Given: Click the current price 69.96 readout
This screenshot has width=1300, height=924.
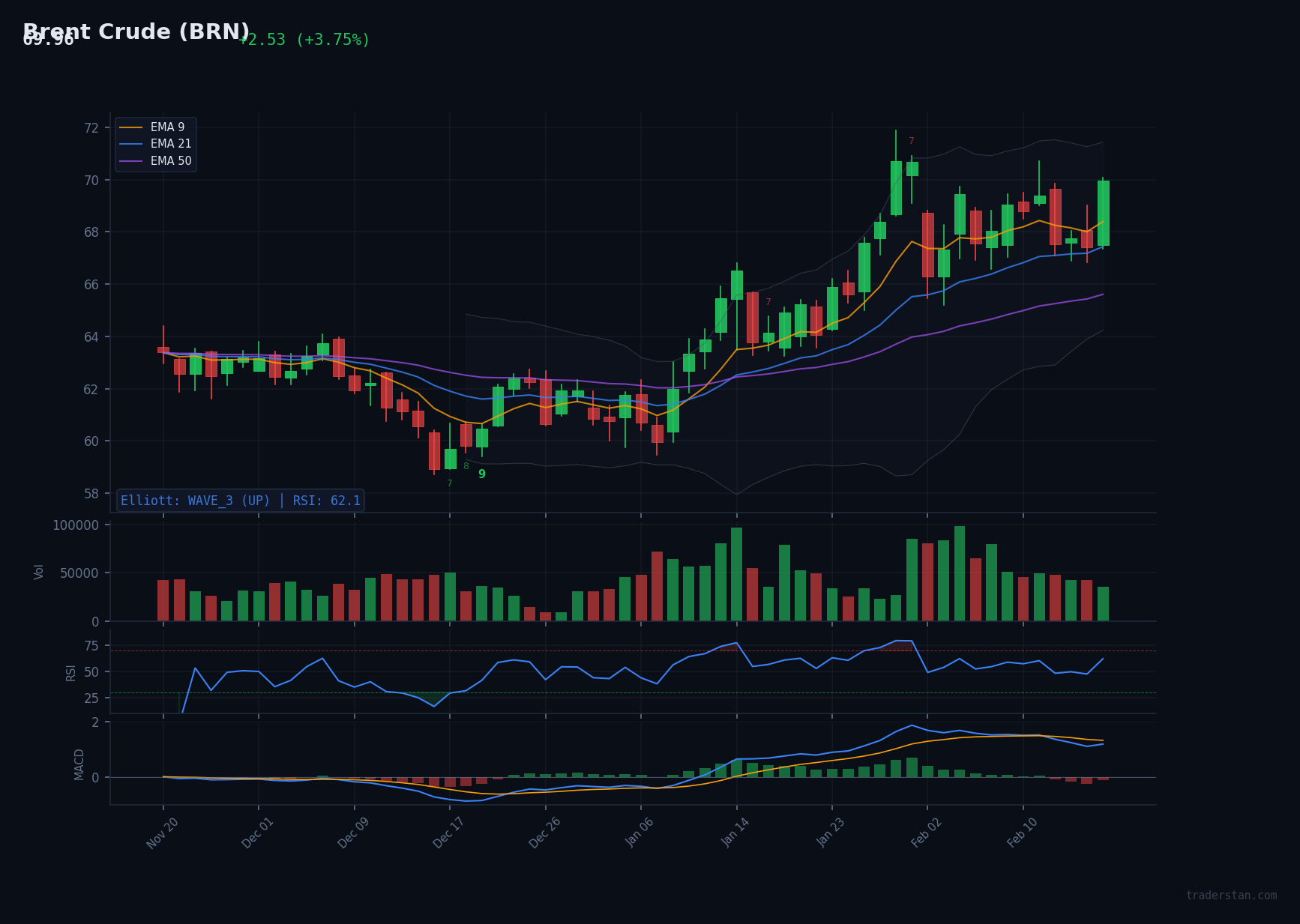Looking at the screenshot, I should (x=48, y=40).
